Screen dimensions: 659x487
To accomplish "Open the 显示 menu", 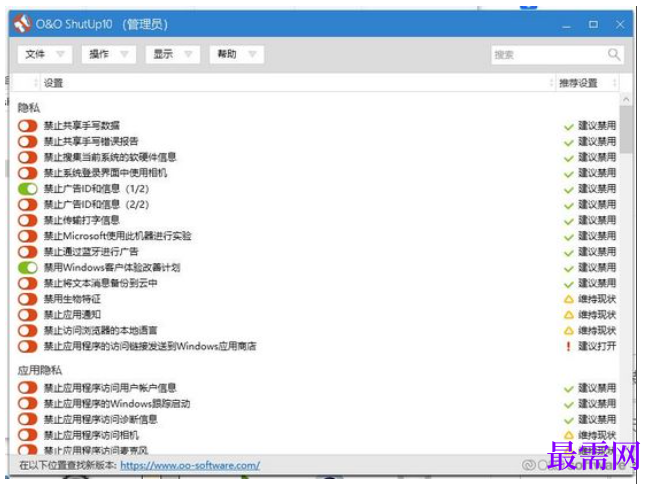I will 173,54.
